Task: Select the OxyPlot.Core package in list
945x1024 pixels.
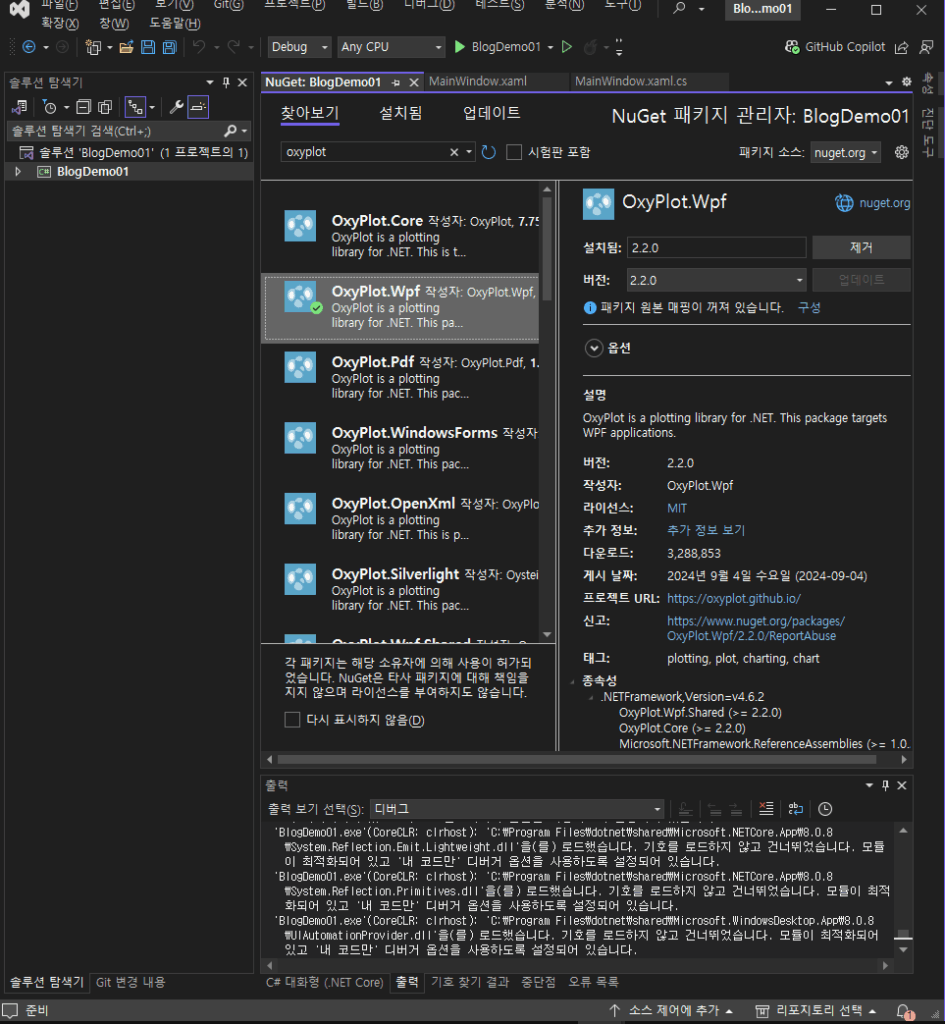Action: [400, 236]
